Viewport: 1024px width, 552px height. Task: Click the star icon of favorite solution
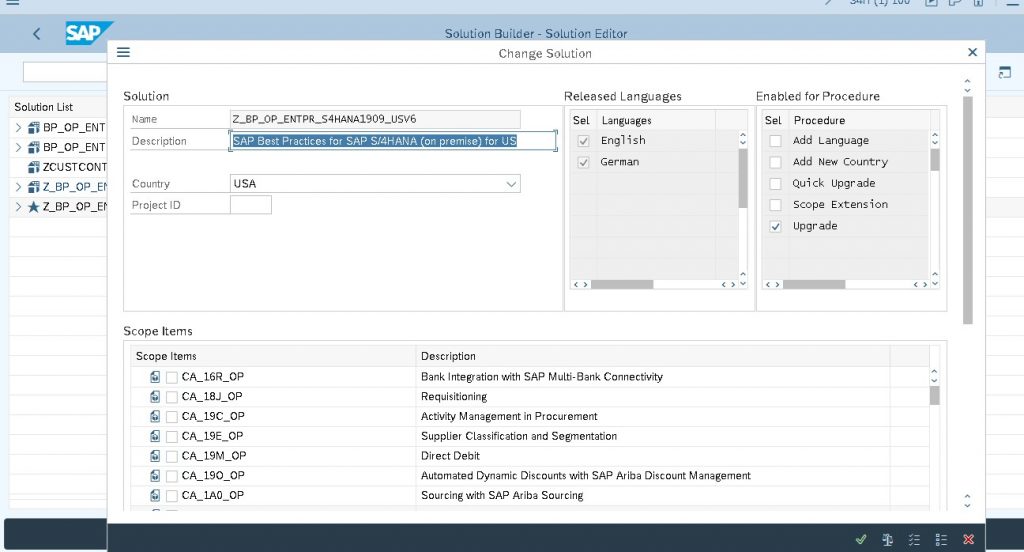(x=34, y=206)
